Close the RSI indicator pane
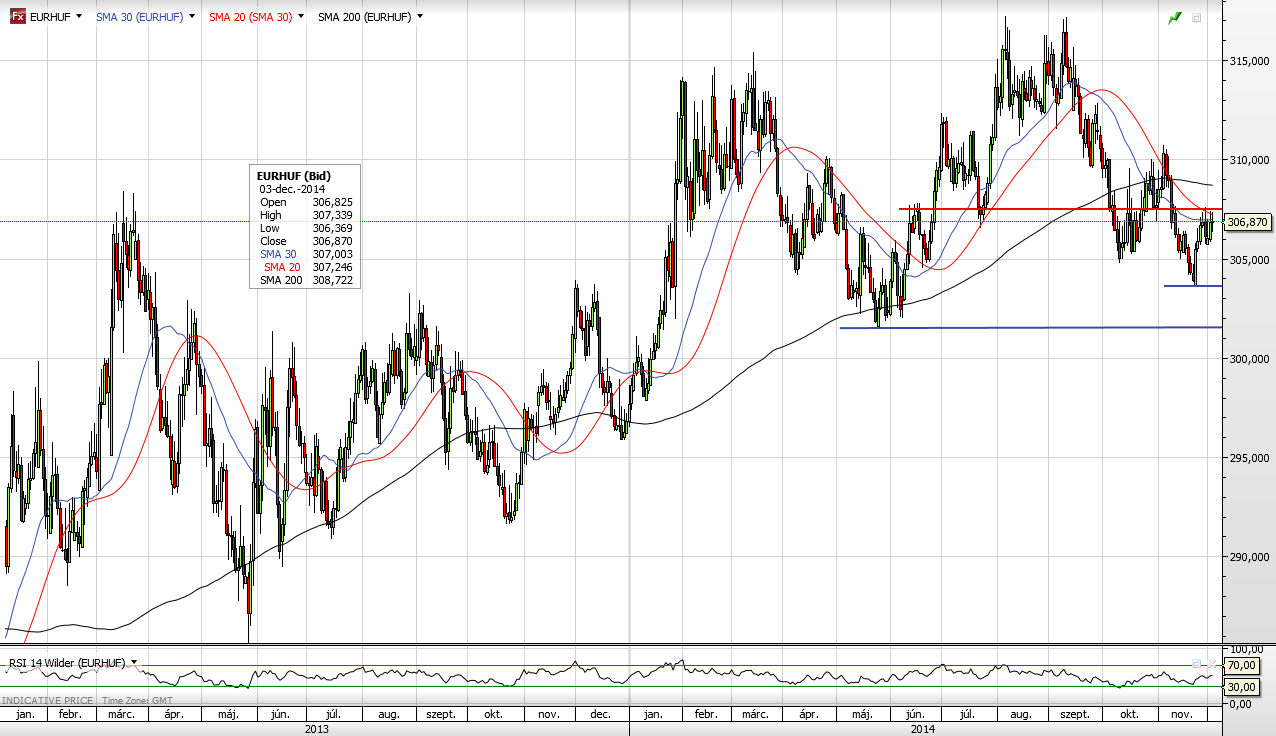Screen dimensions: 1276x736 (1212, 664)
